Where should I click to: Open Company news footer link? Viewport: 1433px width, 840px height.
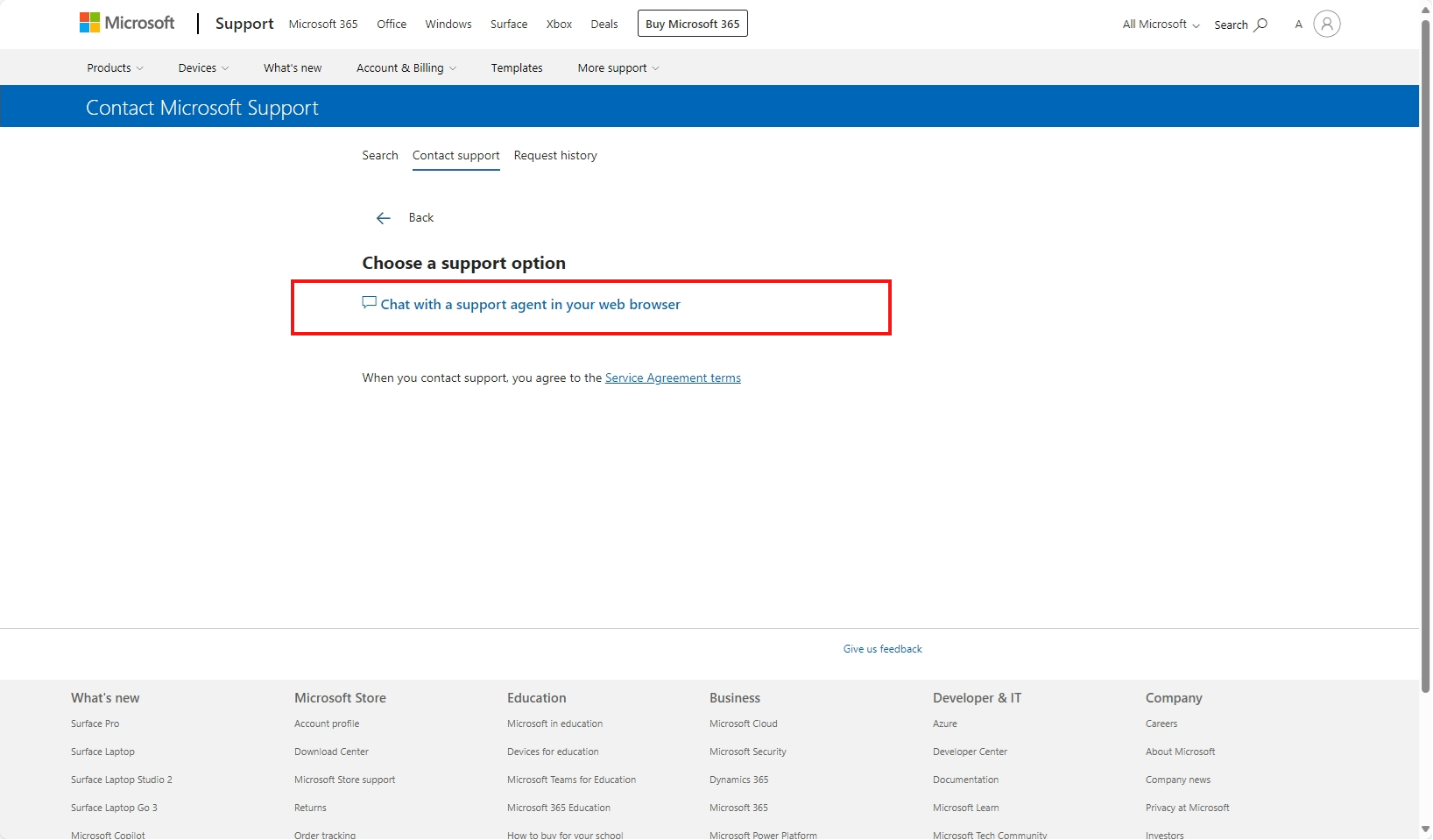[x=1178, y=780]
